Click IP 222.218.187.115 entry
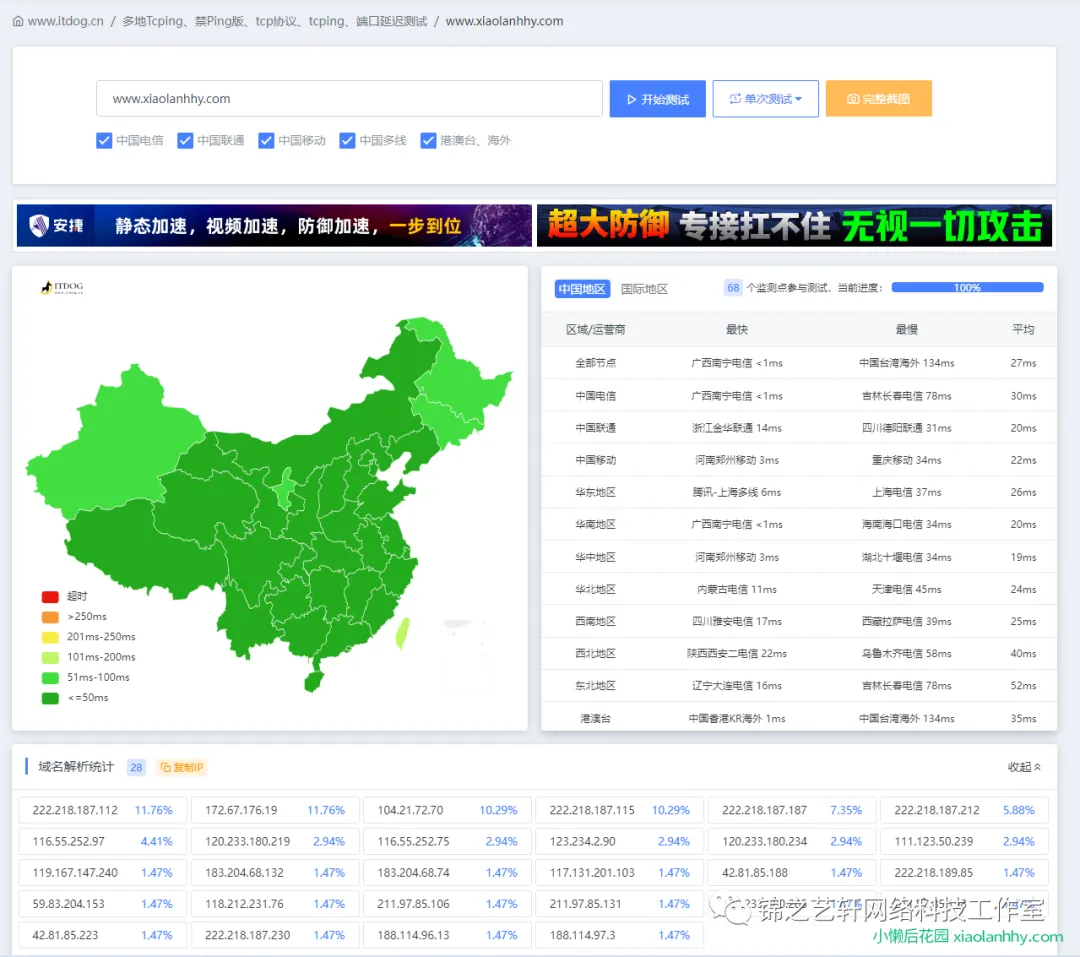 pos(619,810)
